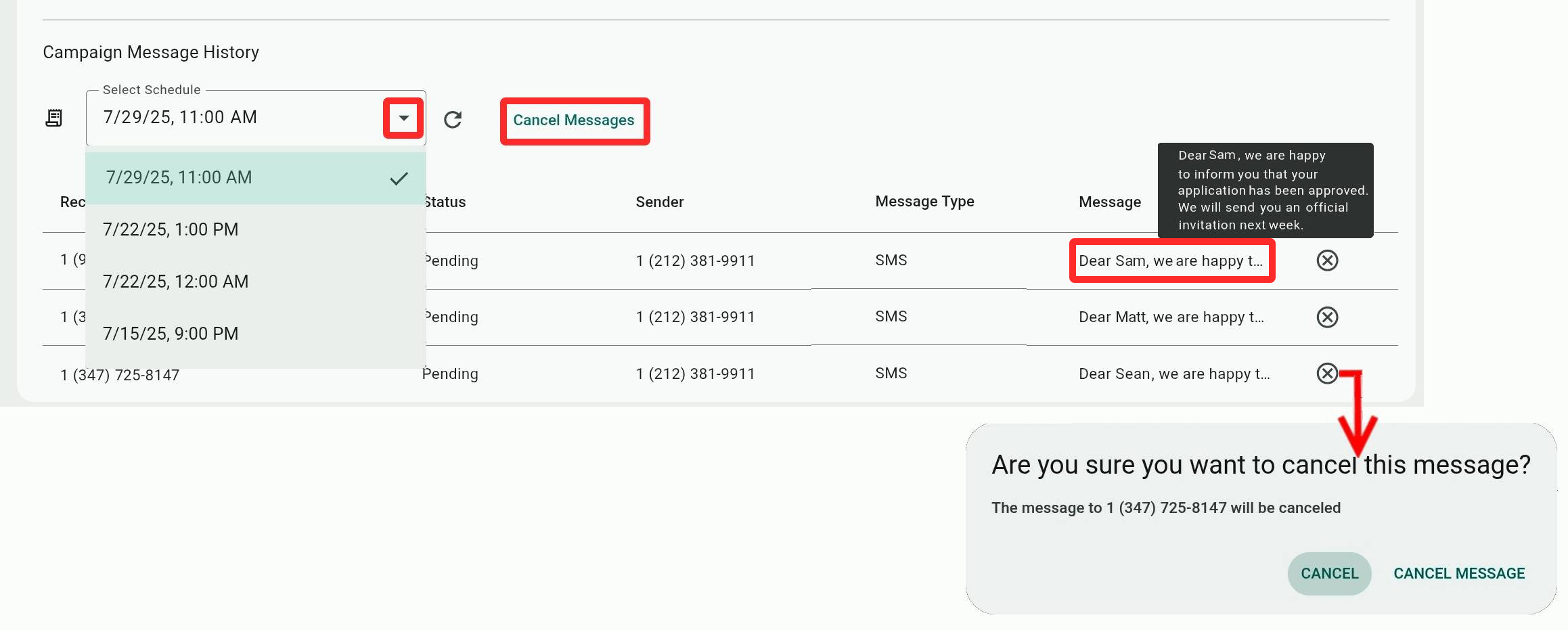The height and width of the screenshot is (630, 1568).
Task: Click the Campaign Message History heading
Action: (x=151, y=52)
